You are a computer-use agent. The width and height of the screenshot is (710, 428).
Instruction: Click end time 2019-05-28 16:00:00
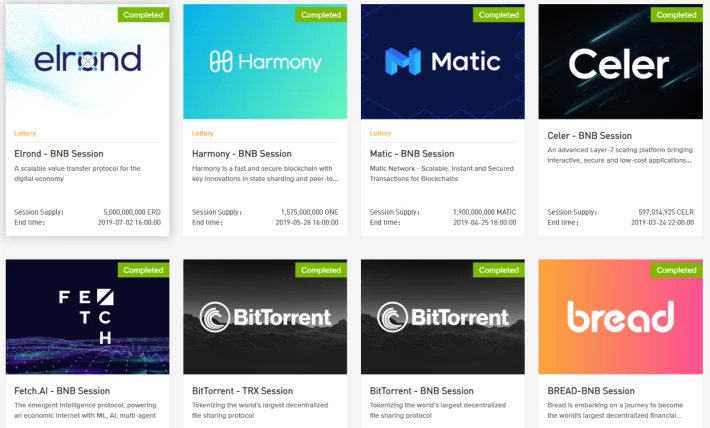point(307,222)
